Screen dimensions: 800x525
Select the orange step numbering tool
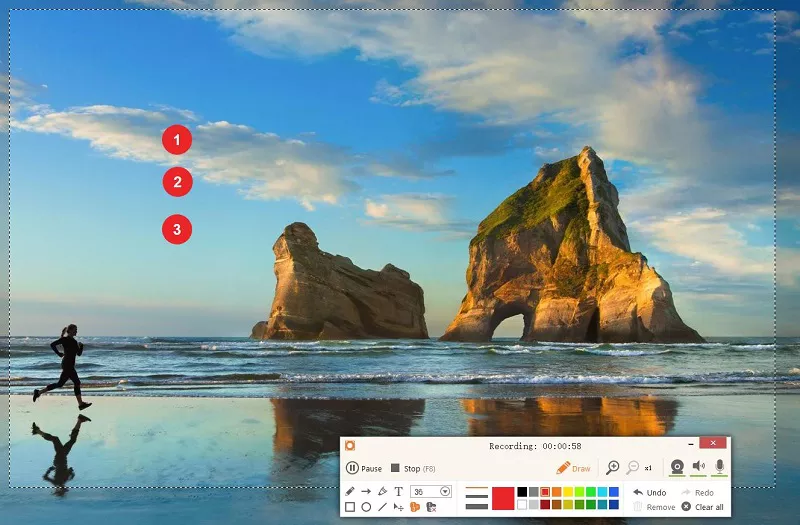pos(415,507)
